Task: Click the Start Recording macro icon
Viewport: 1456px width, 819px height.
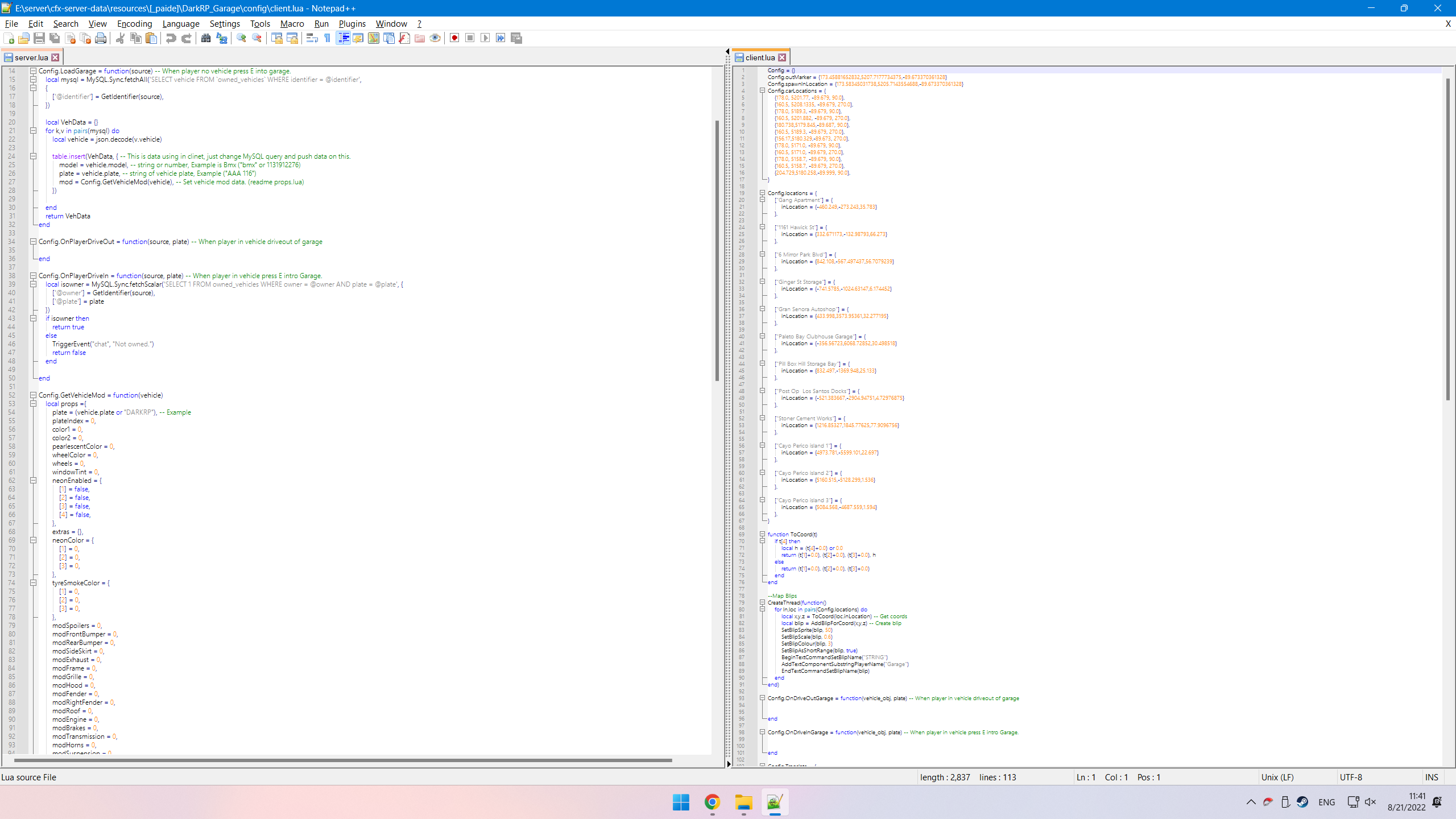Action: [454, 38]
